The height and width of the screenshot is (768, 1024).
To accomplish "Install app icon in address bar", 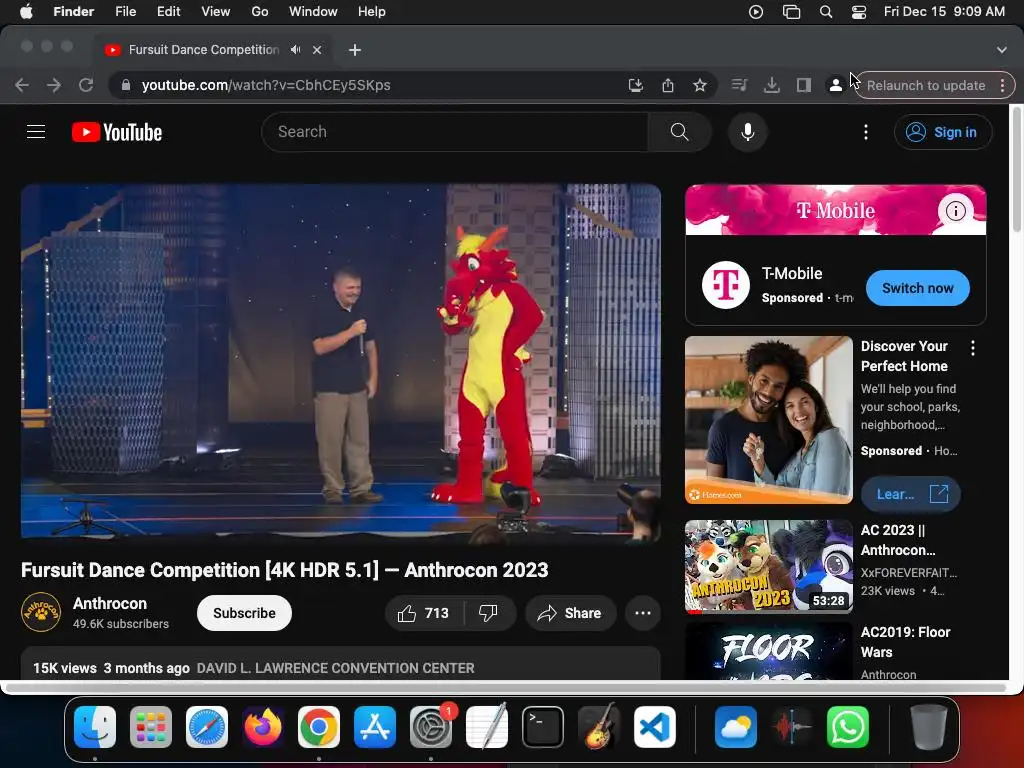I will (635, 86).
